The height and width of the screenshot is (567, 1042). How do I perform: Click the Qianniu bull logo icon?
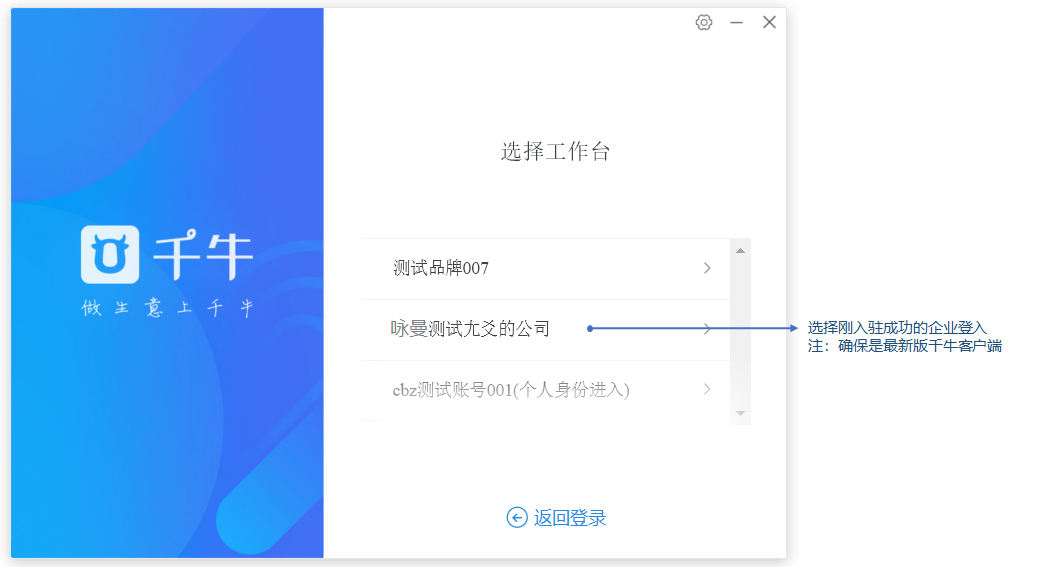(110, 255)
